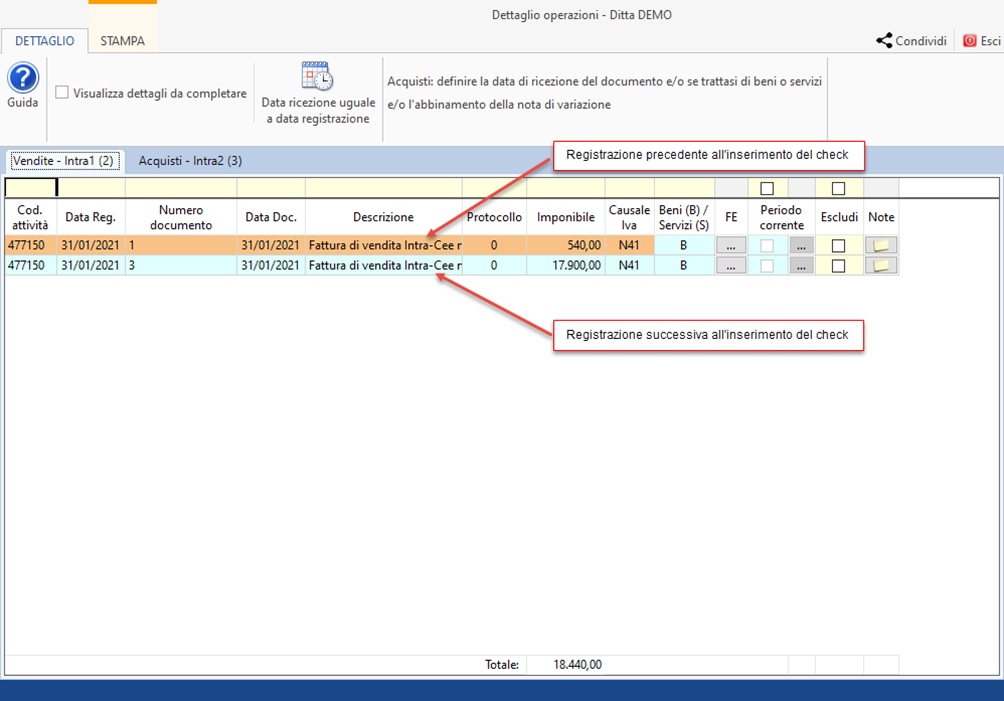The image size is (1004, 701).
Task: Click the Condividi share icon
Action: coord(884,41)
